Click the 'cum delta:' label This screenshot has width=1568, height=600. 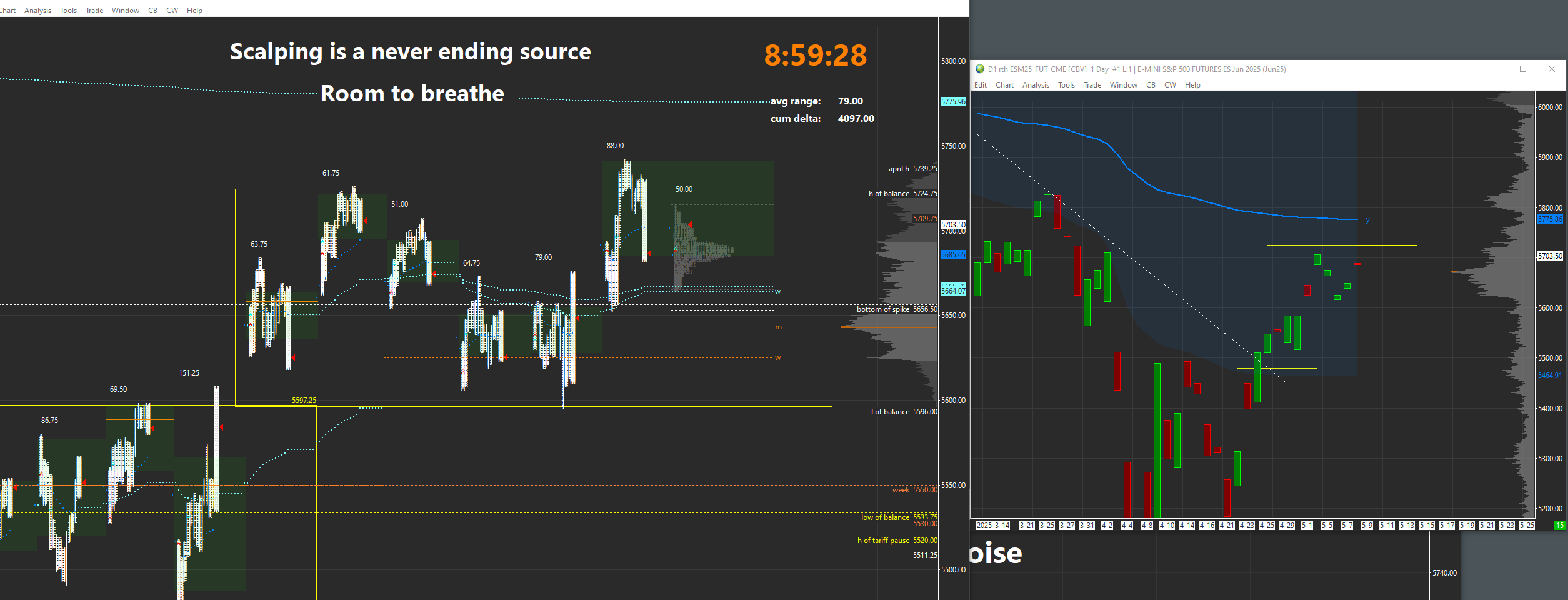coord(796,119)
